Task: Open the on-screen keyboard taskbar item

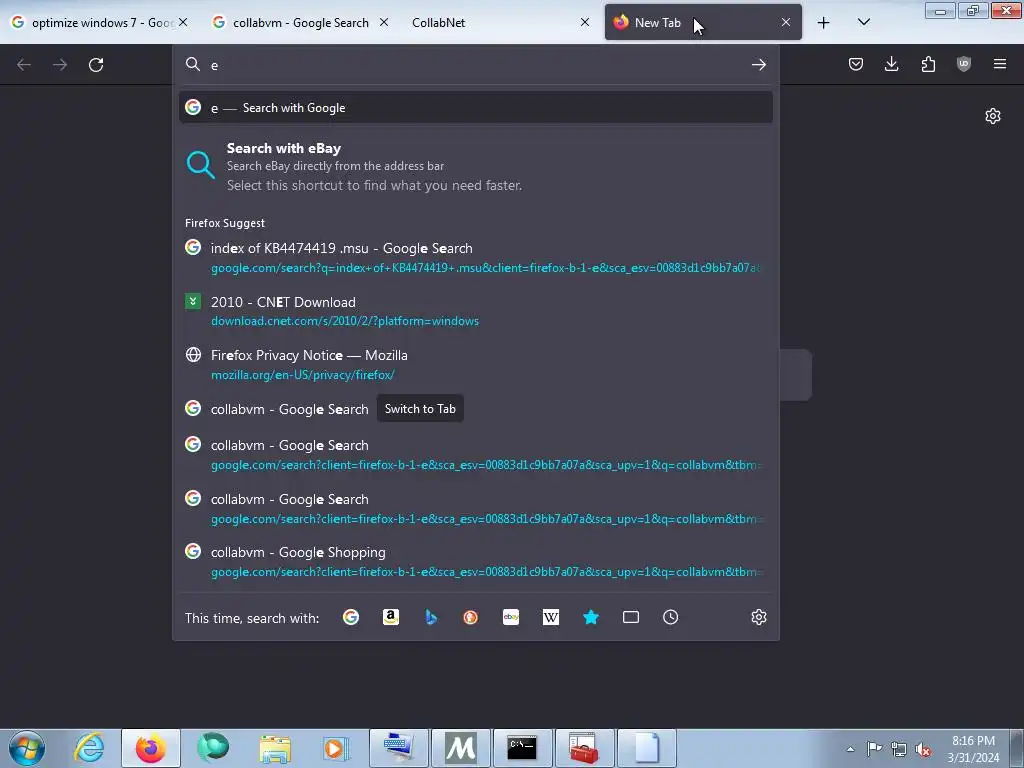Action: [398, 748]
